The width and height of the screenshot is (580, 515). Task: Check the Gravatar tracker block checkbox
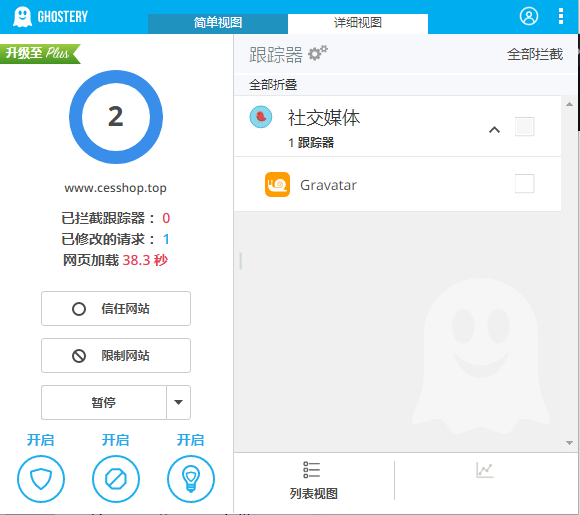(x=524, y=184)
